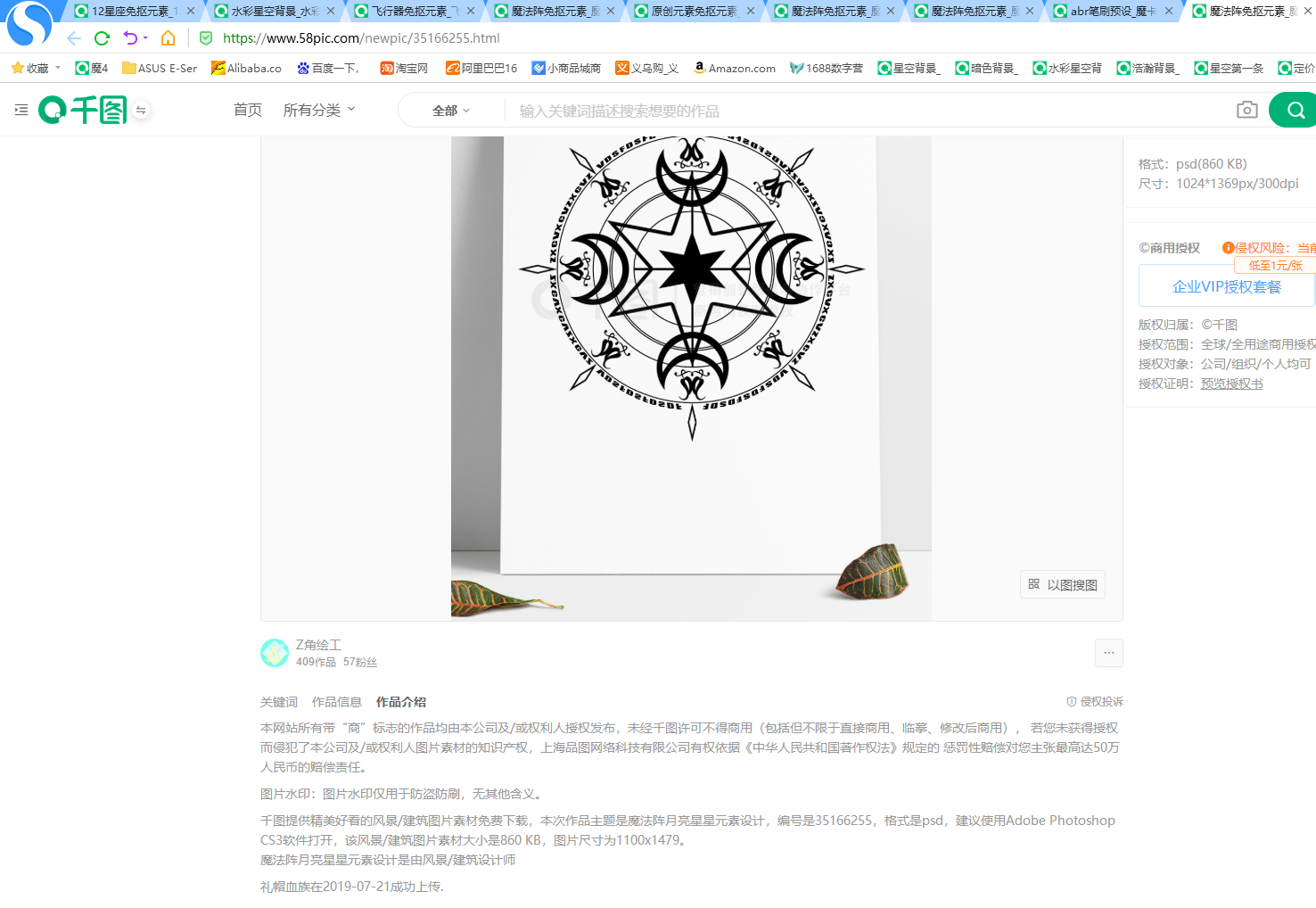The width and height of the screenshot is (1316, 908).
Task: Select the 首页 navigation item
Action: [248, 110]
